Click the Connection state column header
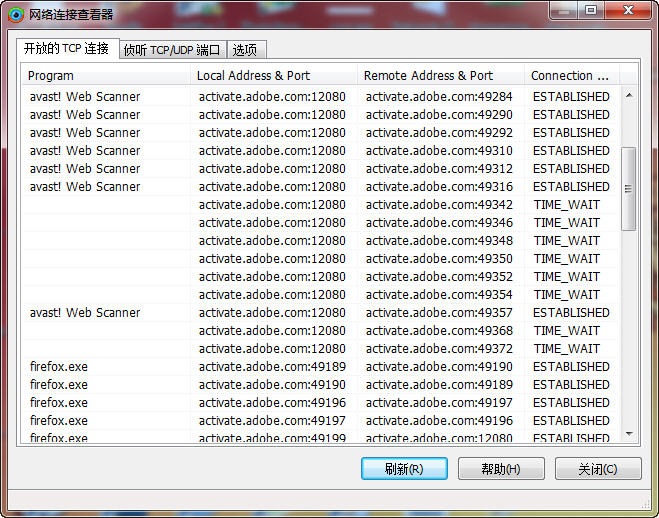 point(572,76)
